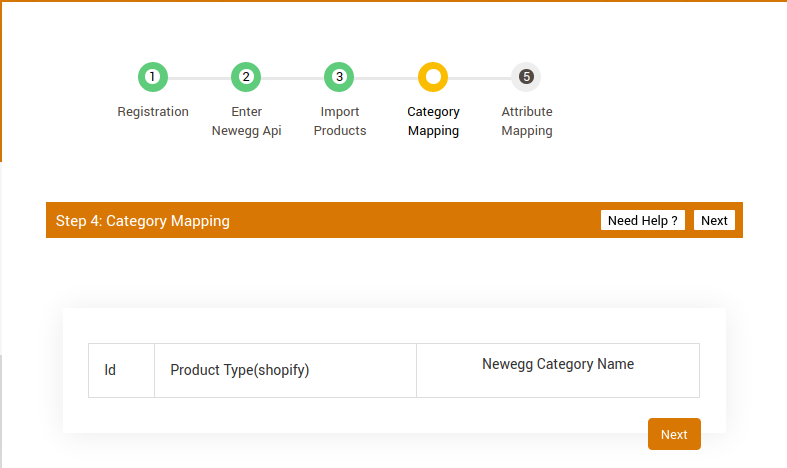Select the step 2 circle icon
This screenshot has height=468, width=787.
(x=246, y=77)
